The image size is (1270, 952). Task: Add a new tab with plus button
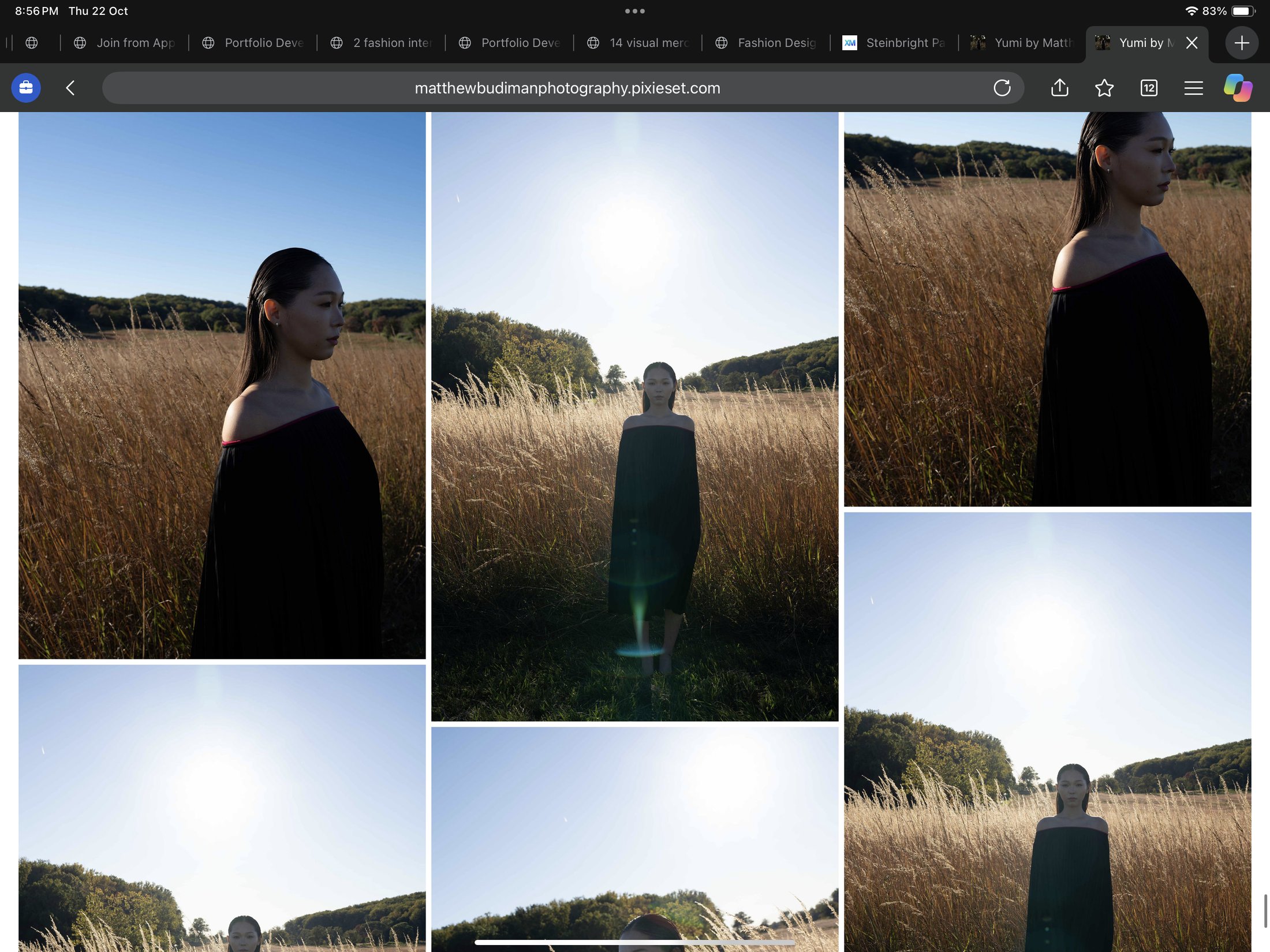tap(1242, 43)
